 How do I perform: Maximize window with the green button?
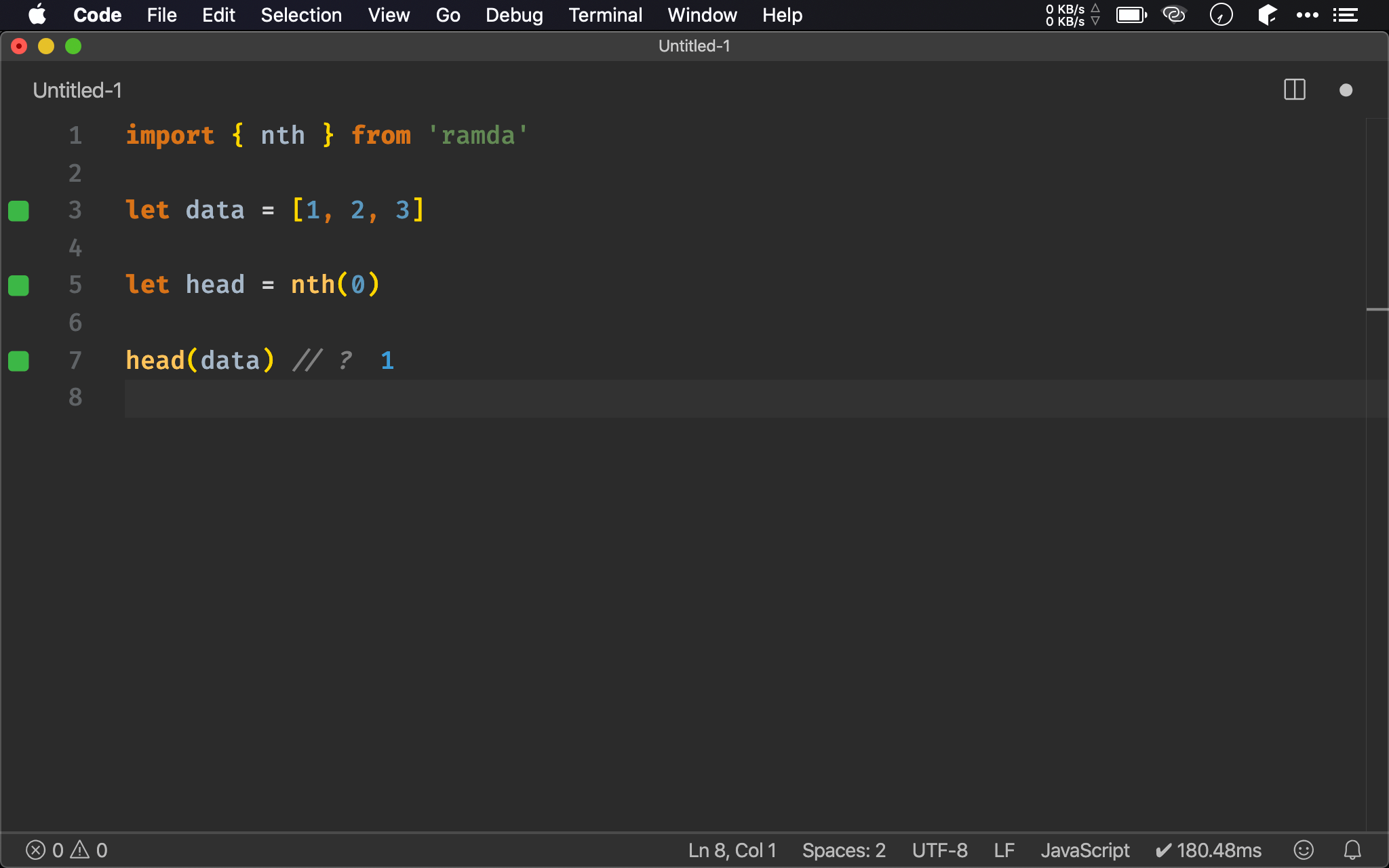click(x=73, y=46)
